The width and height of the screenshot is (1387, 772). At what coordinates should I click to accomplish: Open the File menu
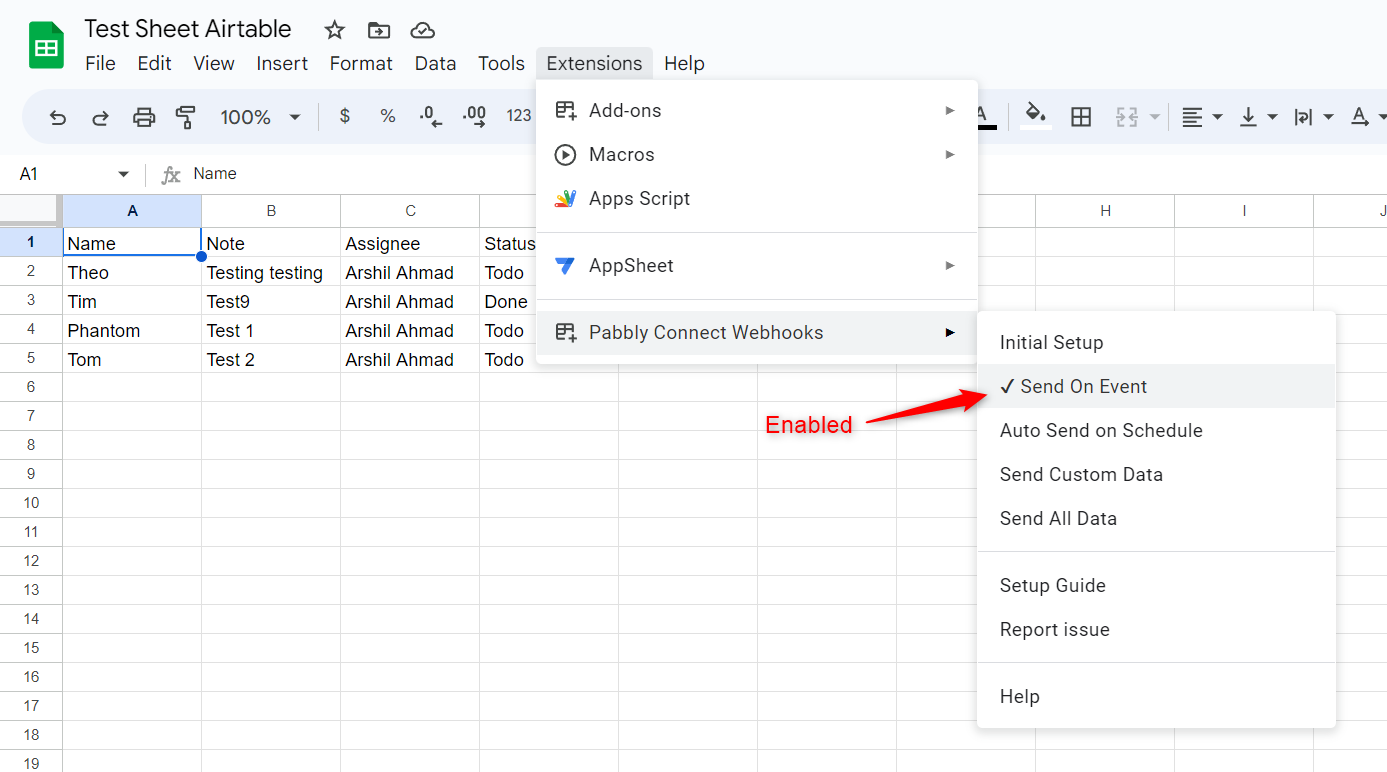pyautogui.click(x=100, y=63)
